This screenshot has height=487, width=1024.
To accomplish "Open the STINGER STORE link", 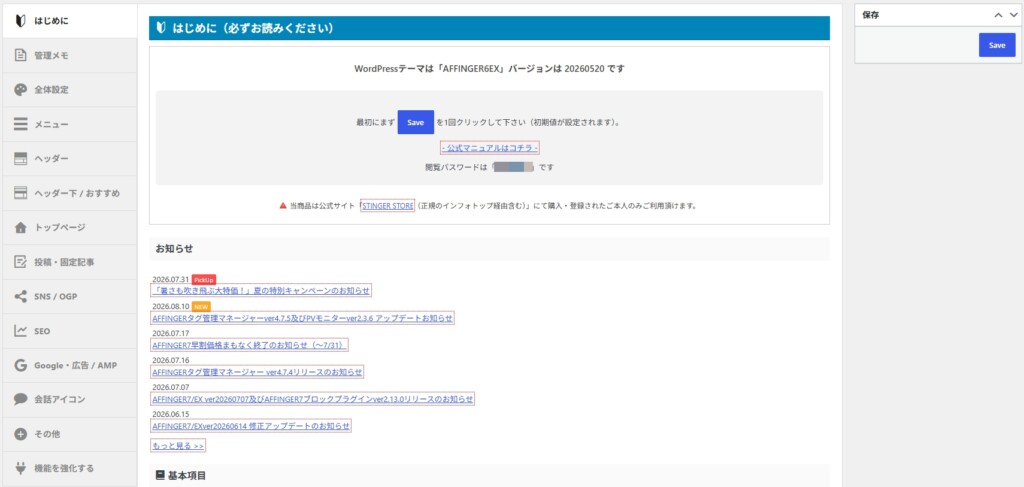I will coord(387,206).
